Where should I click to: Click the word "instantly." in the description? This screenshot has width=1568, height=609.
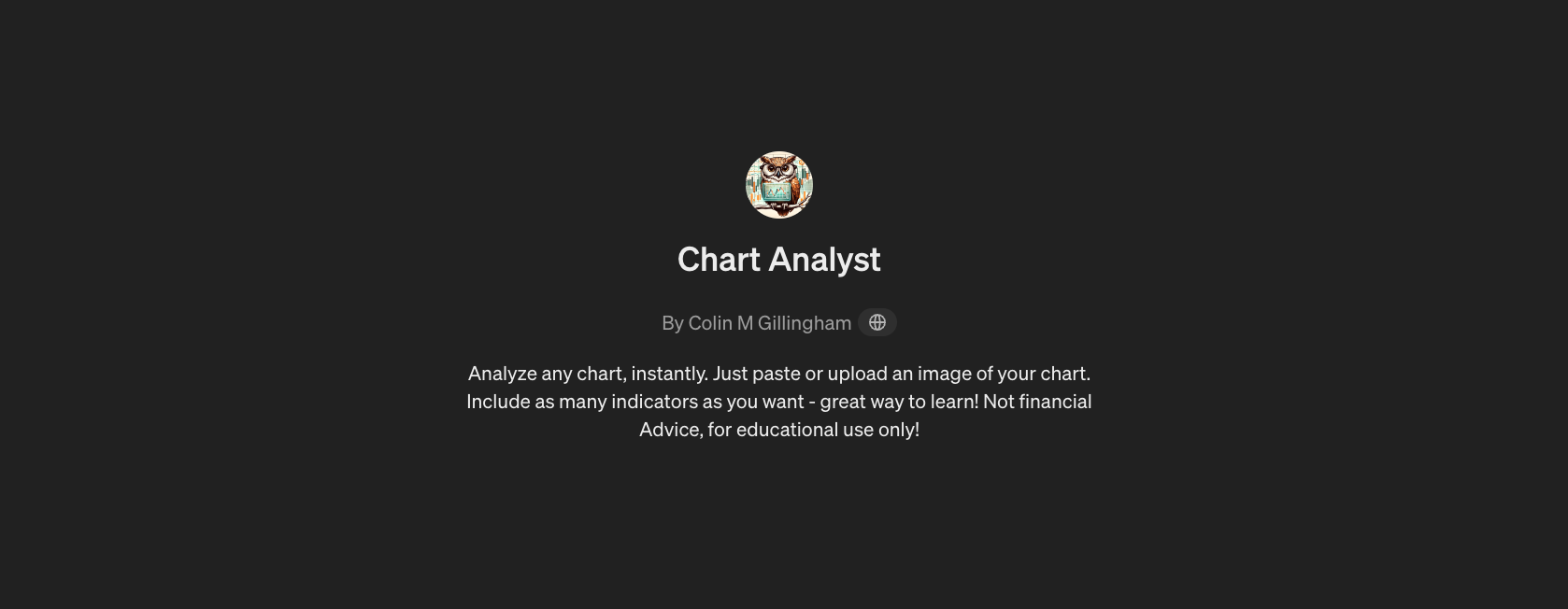pos(669,374)
